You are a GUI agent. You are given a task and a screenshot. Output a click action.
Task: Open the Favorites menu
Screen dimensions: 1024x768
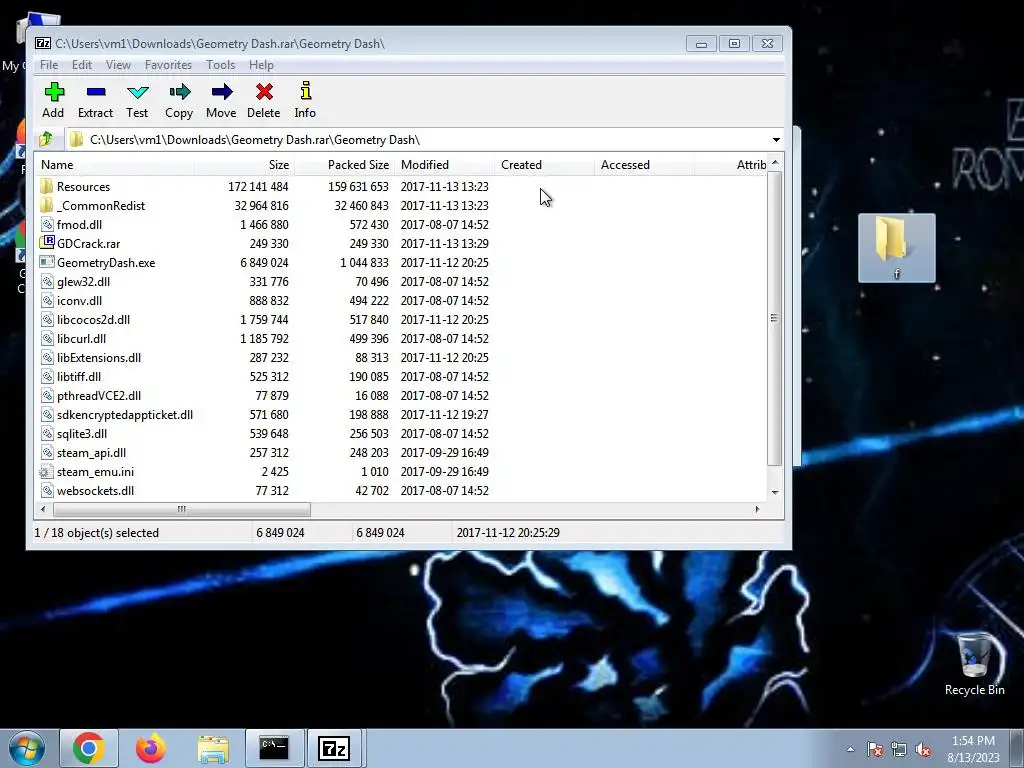[x=168, y=65]
